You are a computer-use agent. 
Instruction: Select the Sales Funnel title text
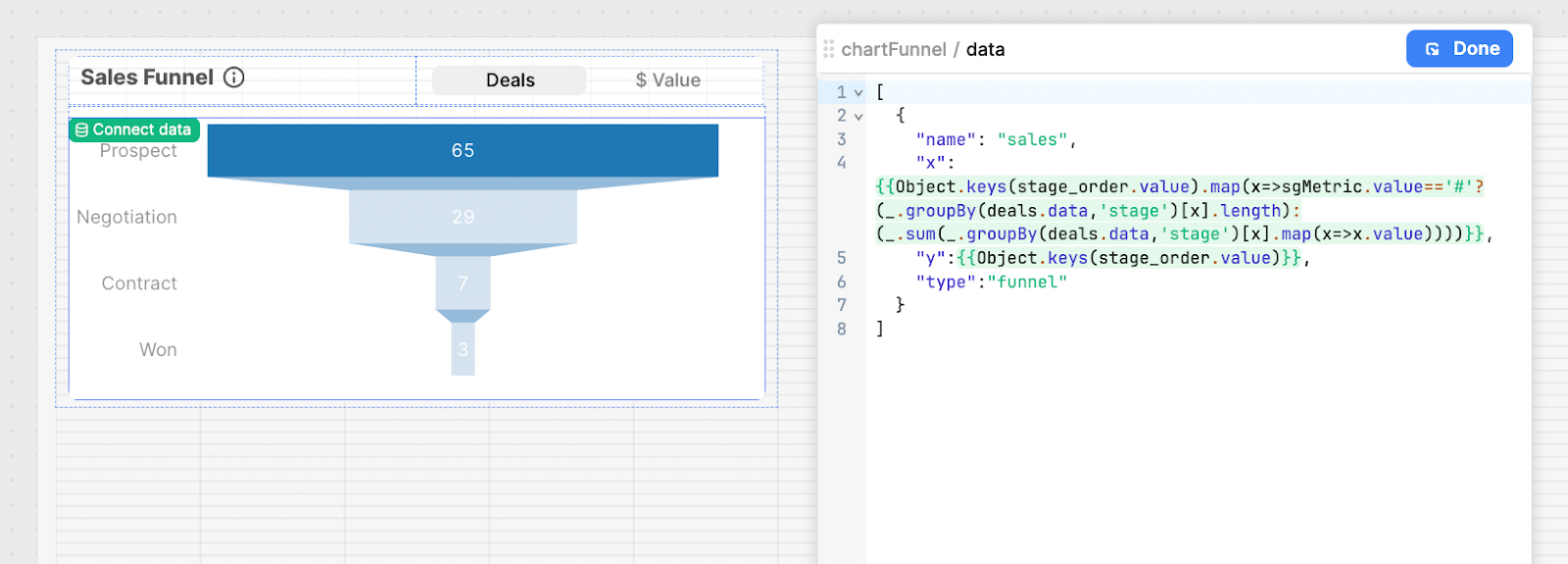click(147, 77)
